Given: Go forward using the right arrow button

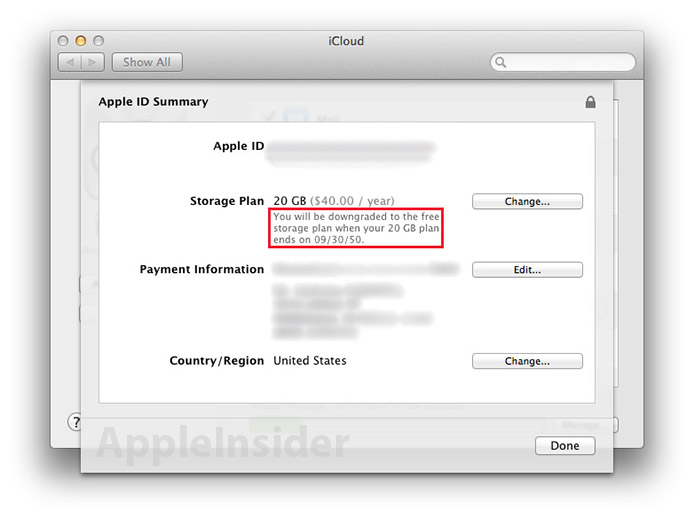Looking at the screenshot, I should tap(94, 62).
